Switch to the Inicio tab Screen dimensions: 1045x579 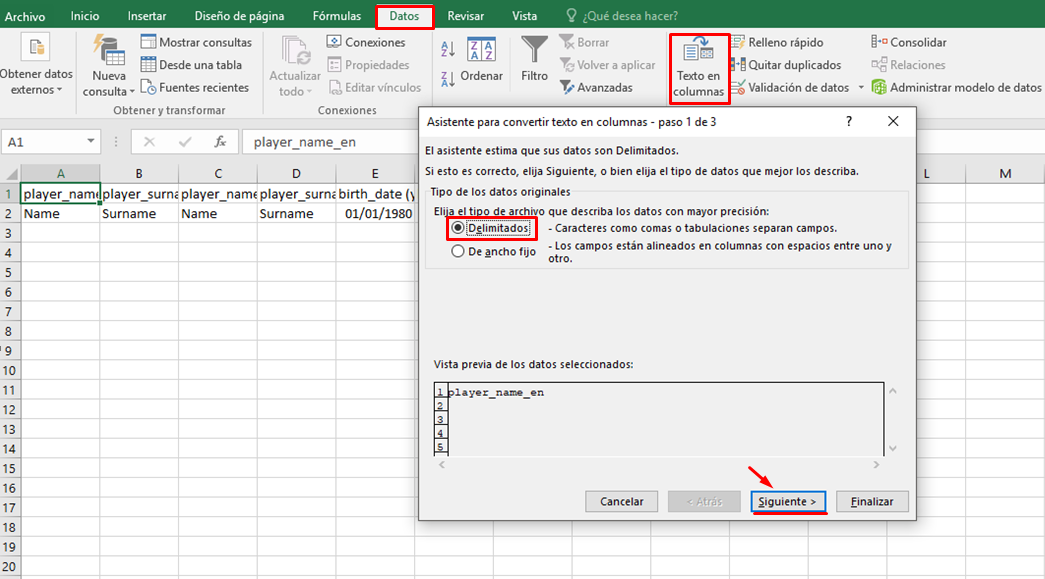pyautogui.click(x=85, y=16)
